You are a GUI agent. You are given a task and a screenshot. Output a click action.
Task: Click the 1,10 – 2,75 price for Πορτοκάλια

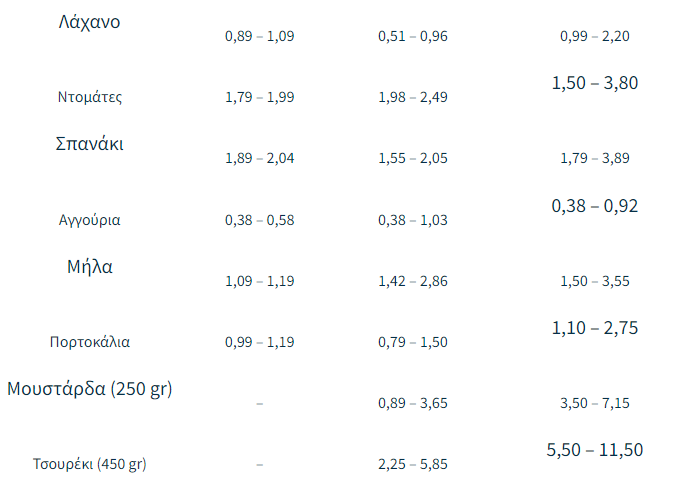click(x=595, y=328)
